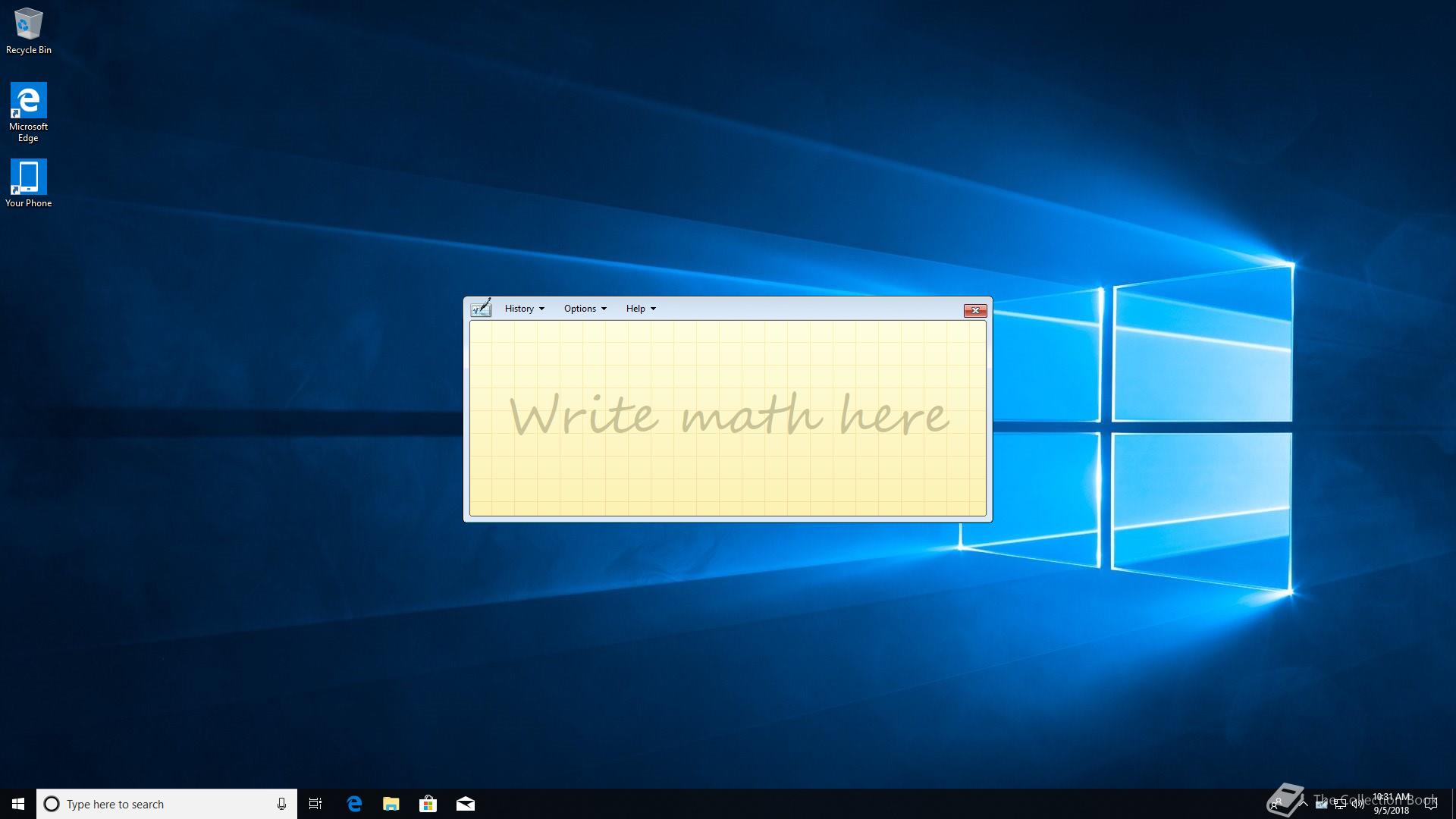Launch Edge from the taskbar

click(x=354, y=804)
